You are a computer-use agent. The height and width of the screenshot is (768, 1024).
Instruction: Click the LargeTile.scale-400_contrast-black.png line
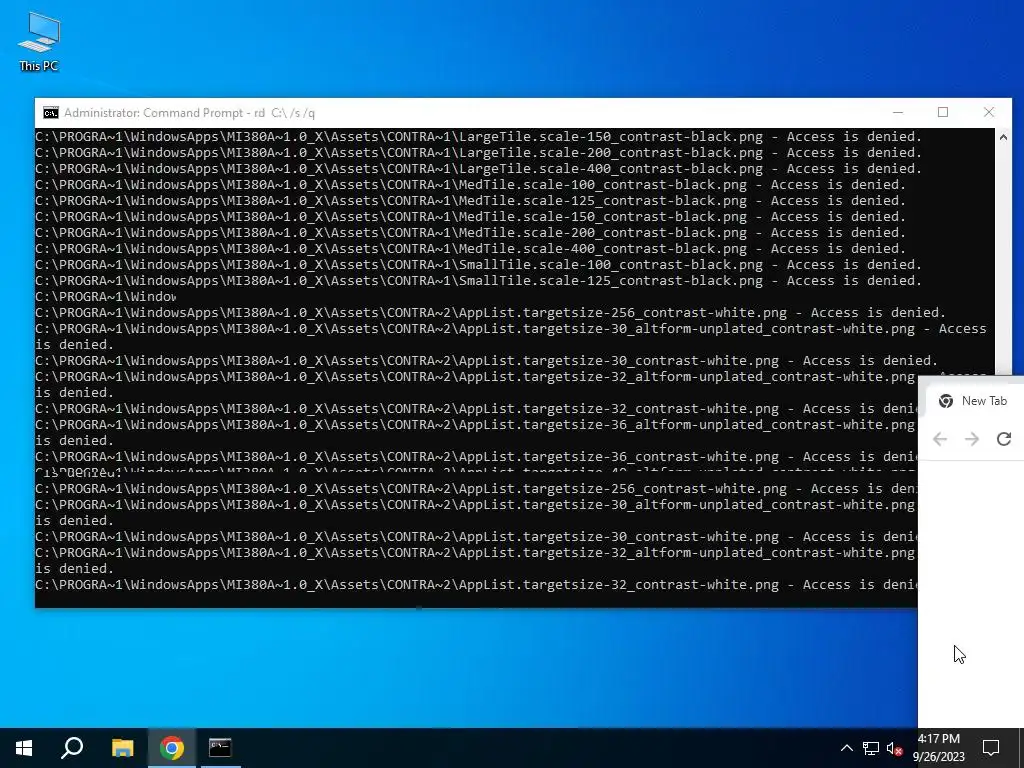tap(478, 168)
